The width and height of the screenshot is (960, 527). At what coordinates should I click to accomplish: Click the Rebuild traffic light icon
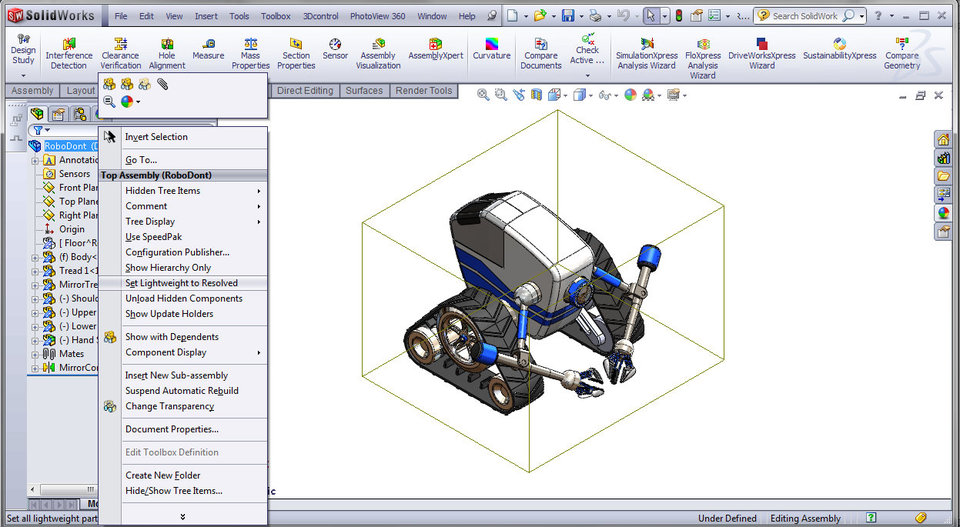(x=678, y=16)
